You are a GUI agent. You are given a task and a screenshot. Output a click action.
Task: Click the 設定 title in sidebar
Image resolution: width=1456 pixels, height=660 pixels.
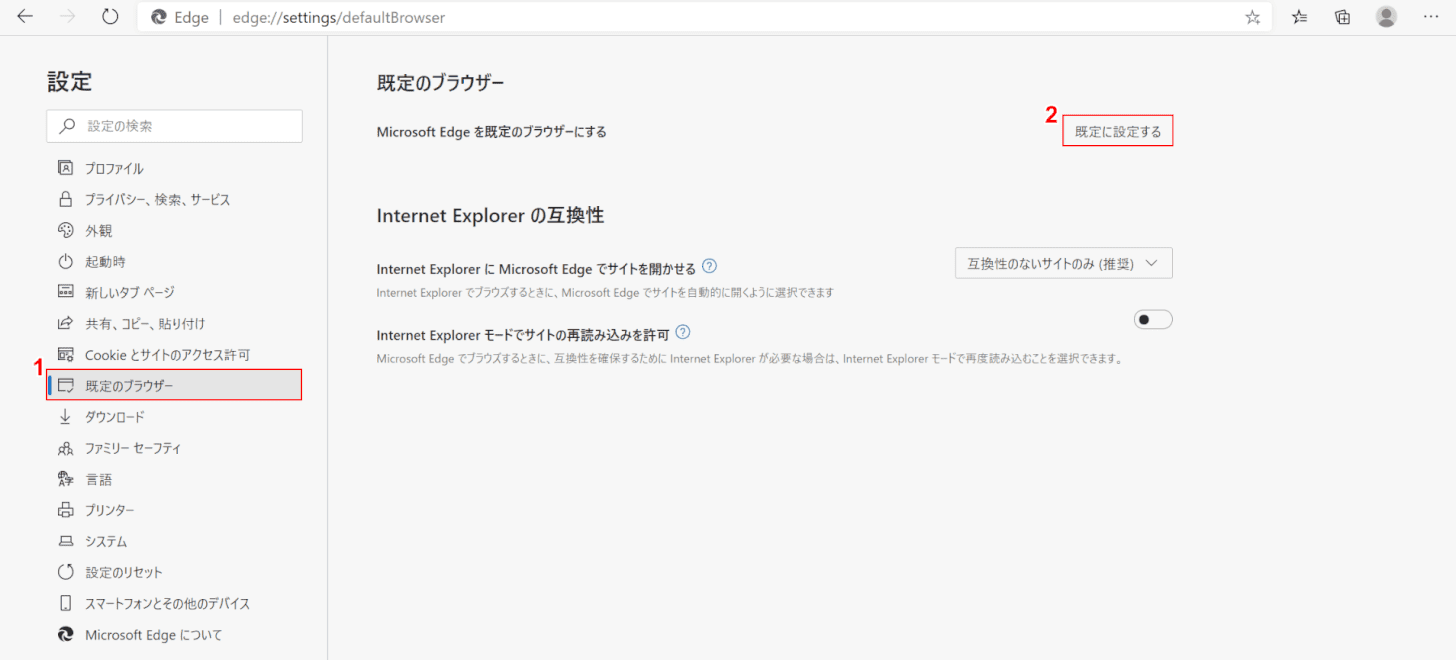69,82
